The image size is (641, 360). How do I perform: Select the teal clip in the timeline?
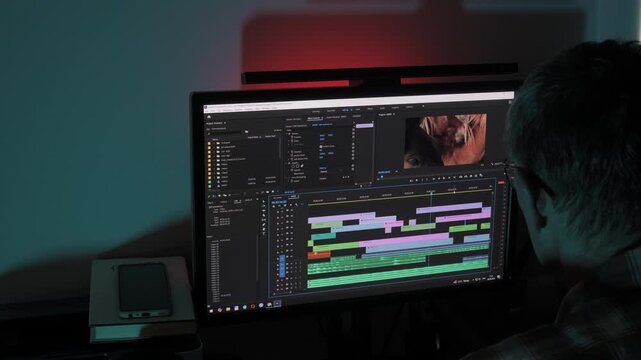pyautogui.click(x=323, y=237)
